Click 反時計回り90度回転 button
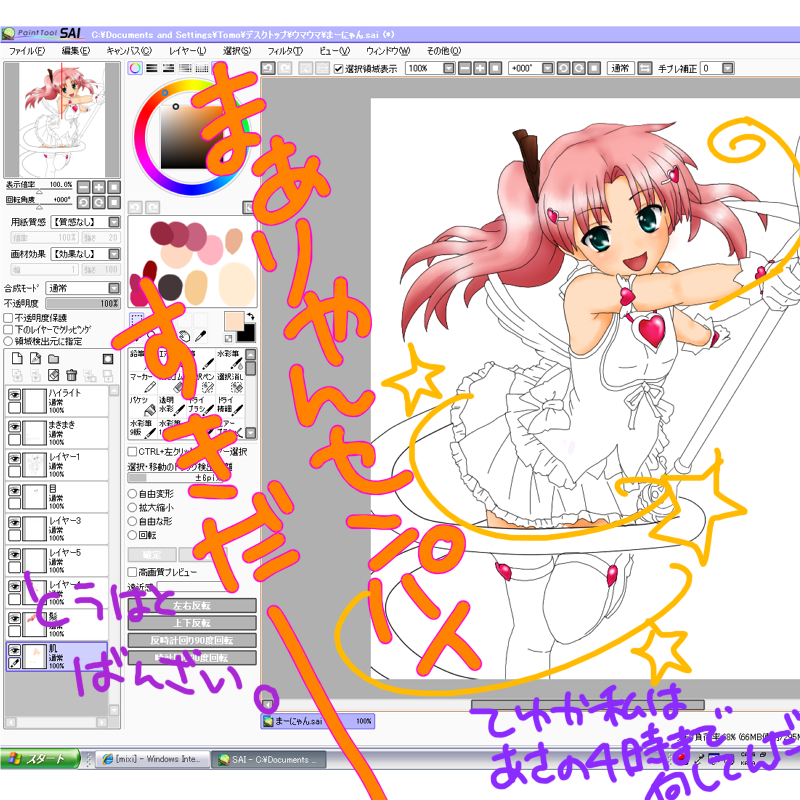Viewport: 800px width, 800px height. 192,640
